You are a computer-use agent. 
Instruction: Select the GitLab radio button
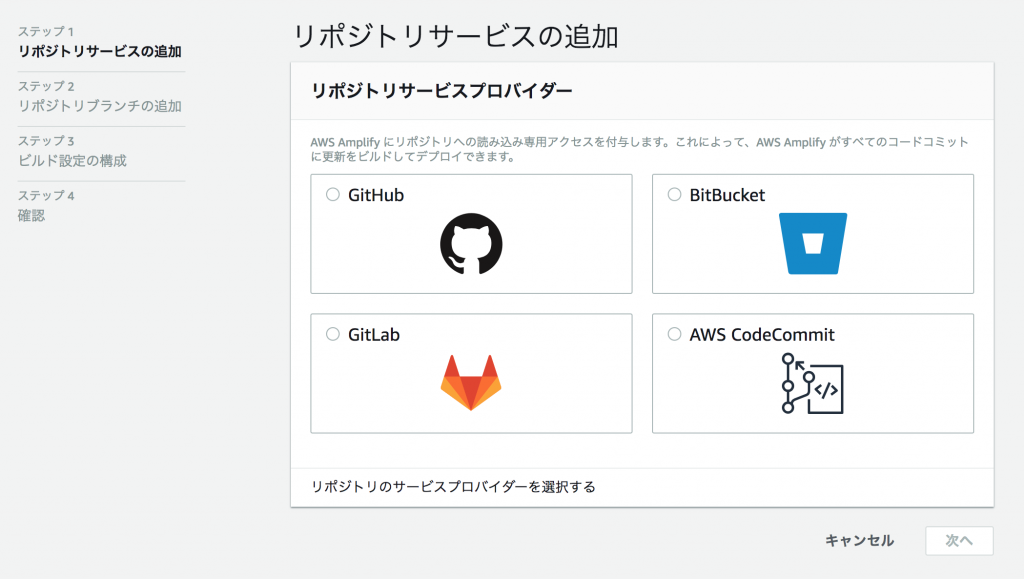coord(333,334)
